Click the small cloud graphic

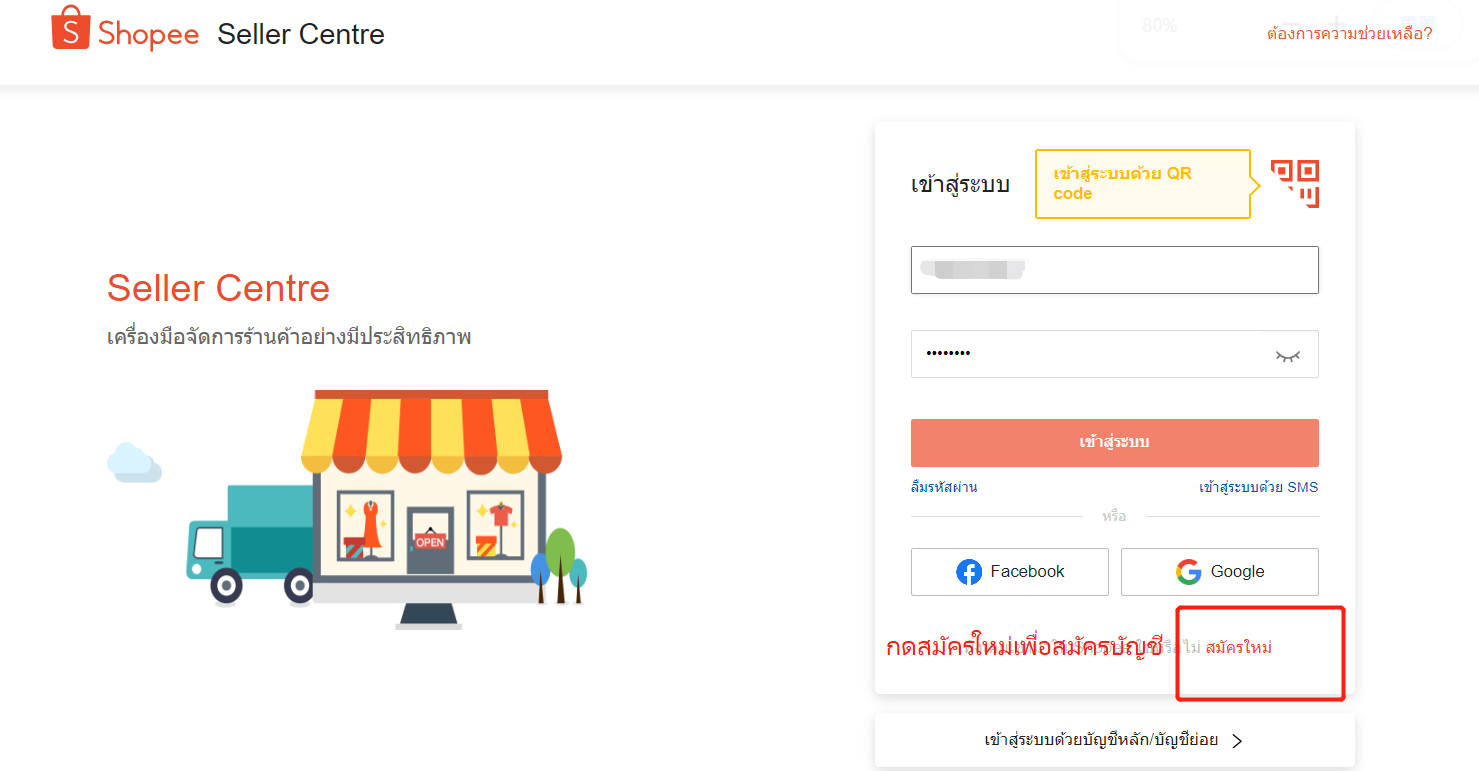(134, 463)
